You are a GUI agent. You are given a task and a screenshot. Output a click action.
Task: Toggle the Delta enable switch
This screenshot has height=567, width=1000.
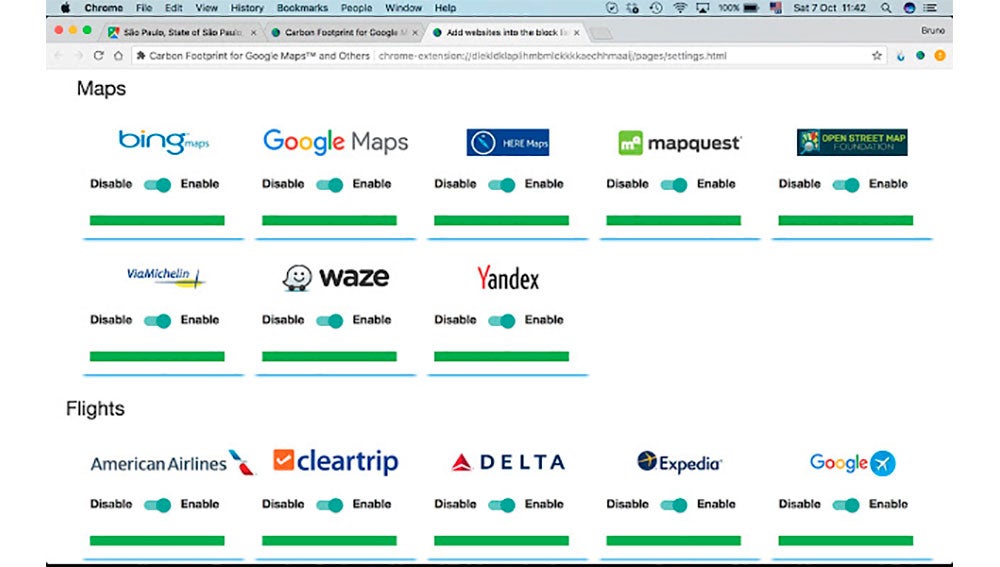(x=502, y=505)
